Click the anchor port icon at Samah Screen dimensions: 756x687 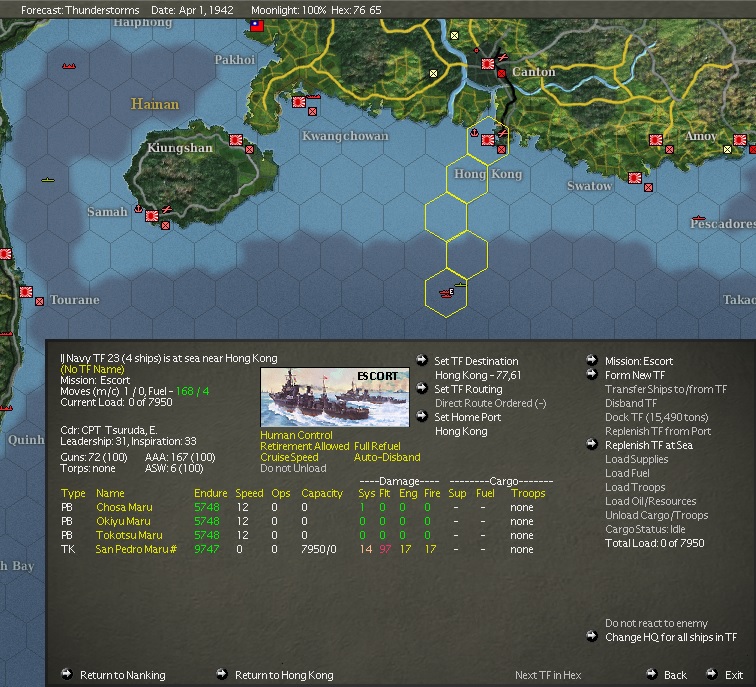click(138, 208)
